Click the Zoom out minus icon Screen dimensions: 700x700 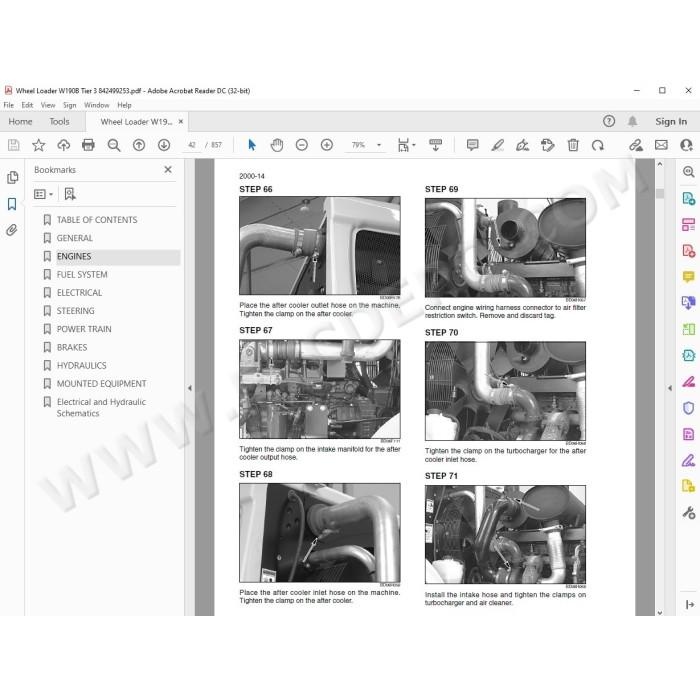(x=302, y=145)
